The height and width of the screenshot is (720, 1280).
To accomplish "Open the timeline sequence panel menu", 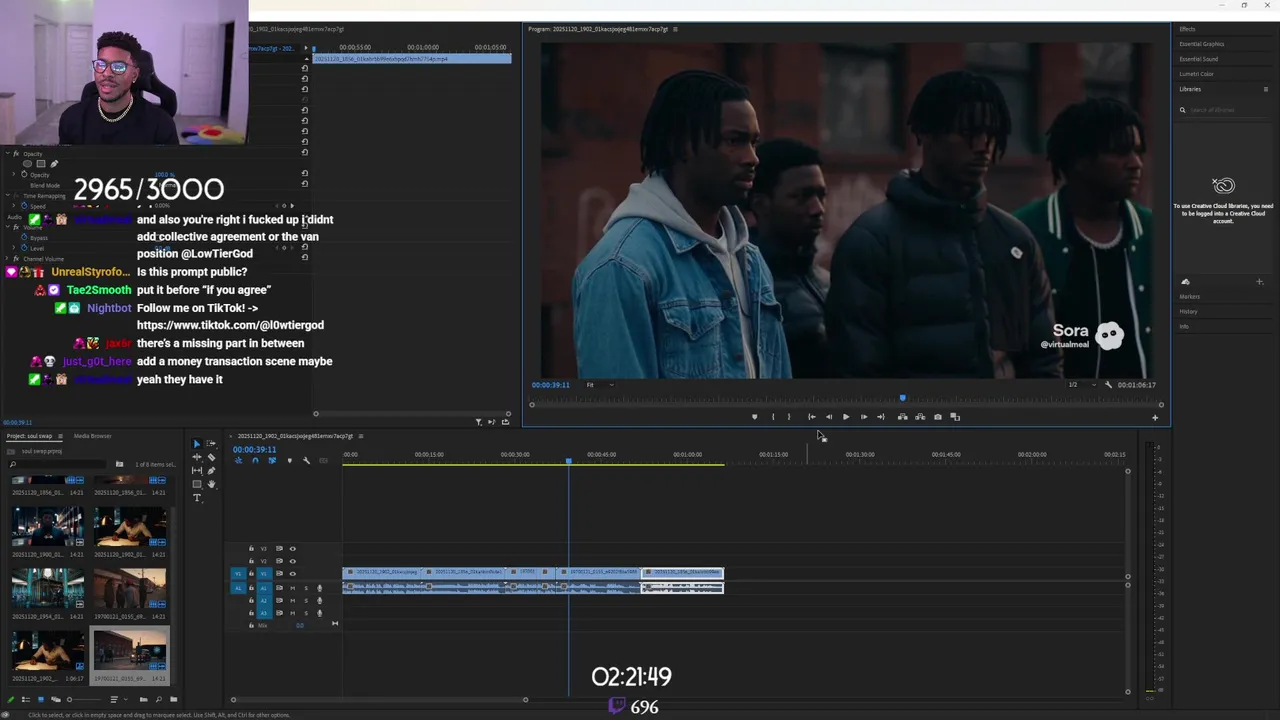I will 361,436.
